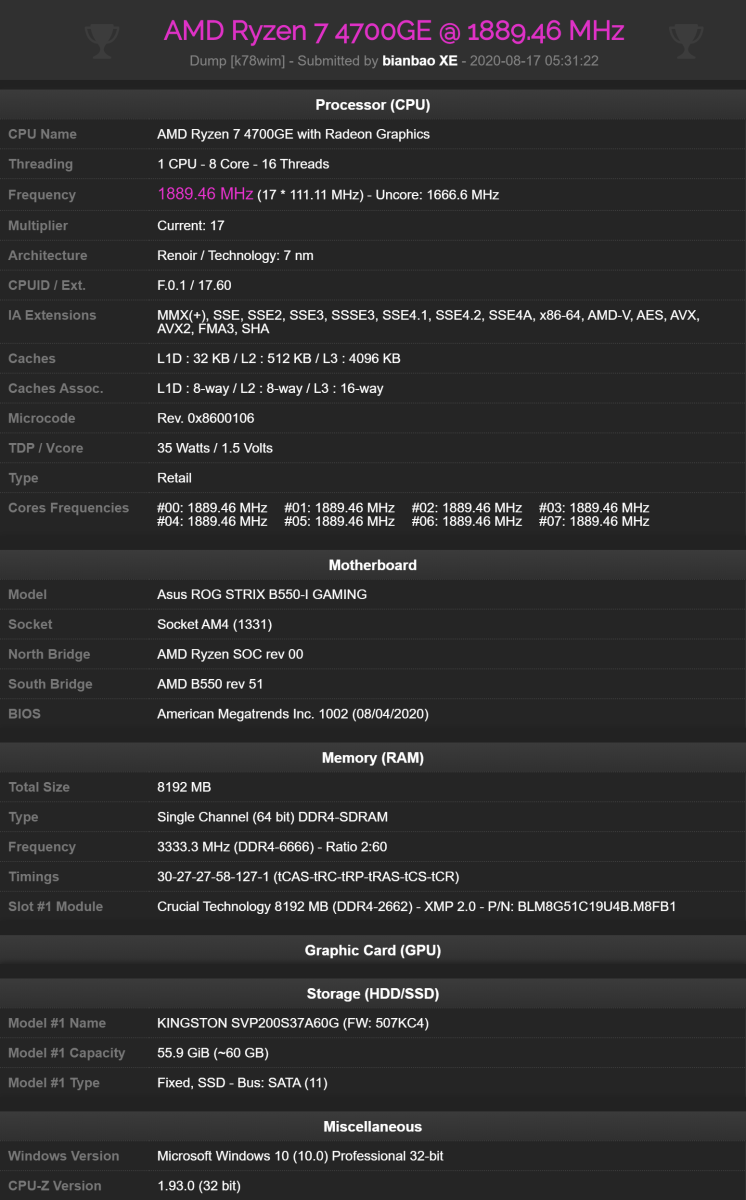The image size is (746, 1200).
Task: Click 'Single Channel (64 bit) DDR4-SDRAM' value
Action: (x=272, y=818)
